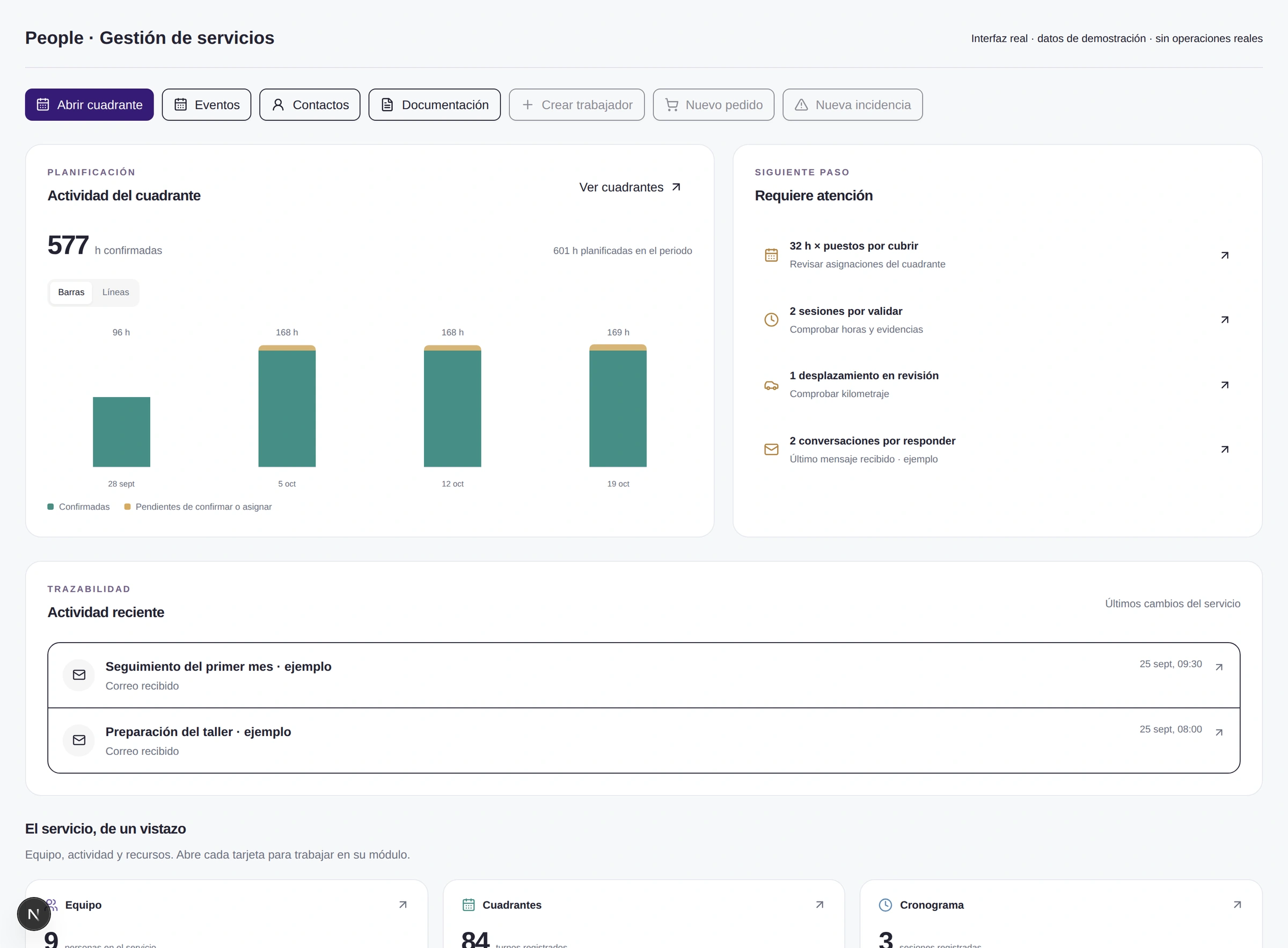
Task: Click mail icon of Preparación del taller
Action: click(x=79, y=740)
